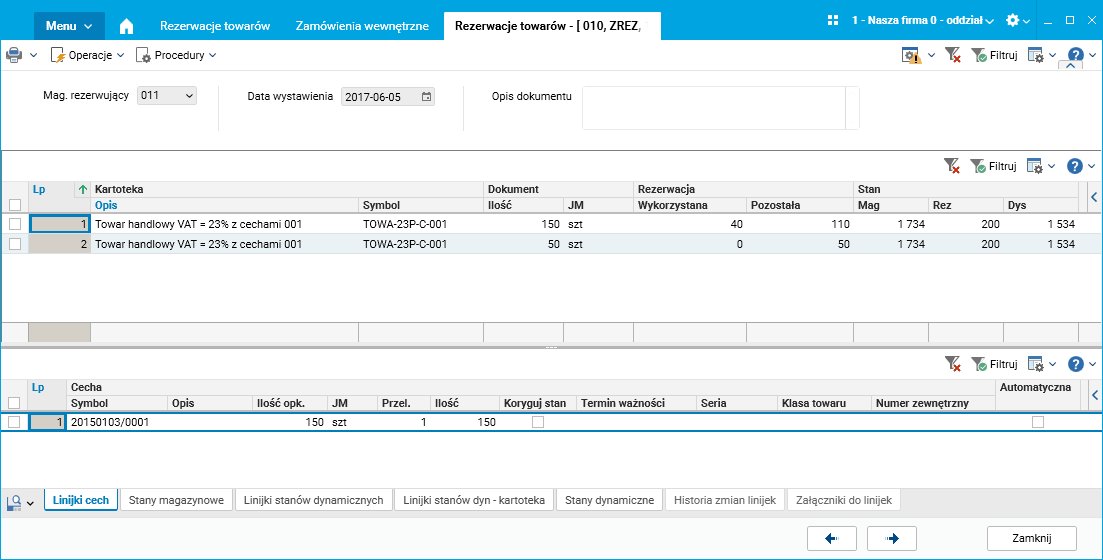
Task: Go to the home screen icon
Action: [x=126, y=27]
